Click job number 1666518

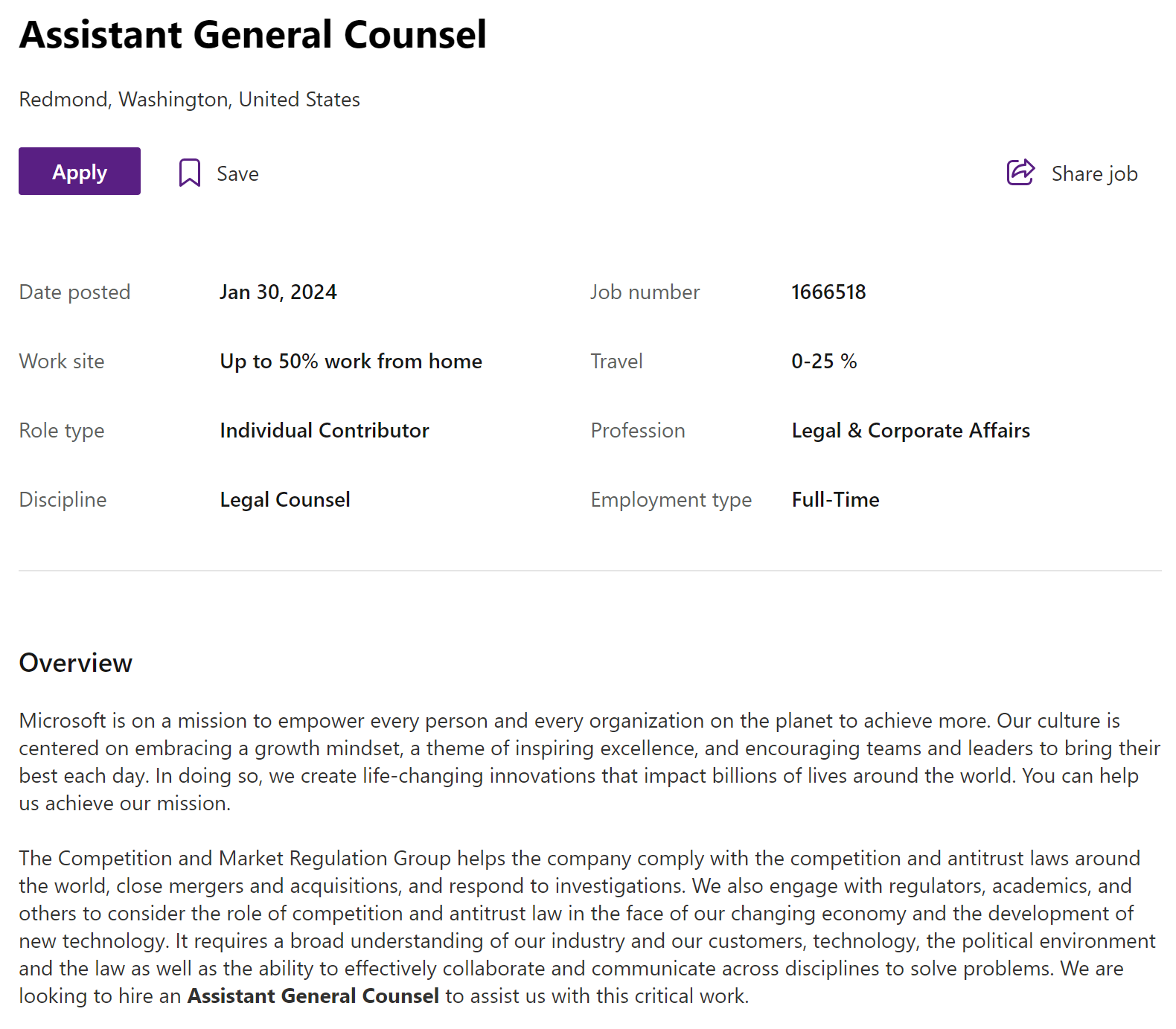coord(828,292)
